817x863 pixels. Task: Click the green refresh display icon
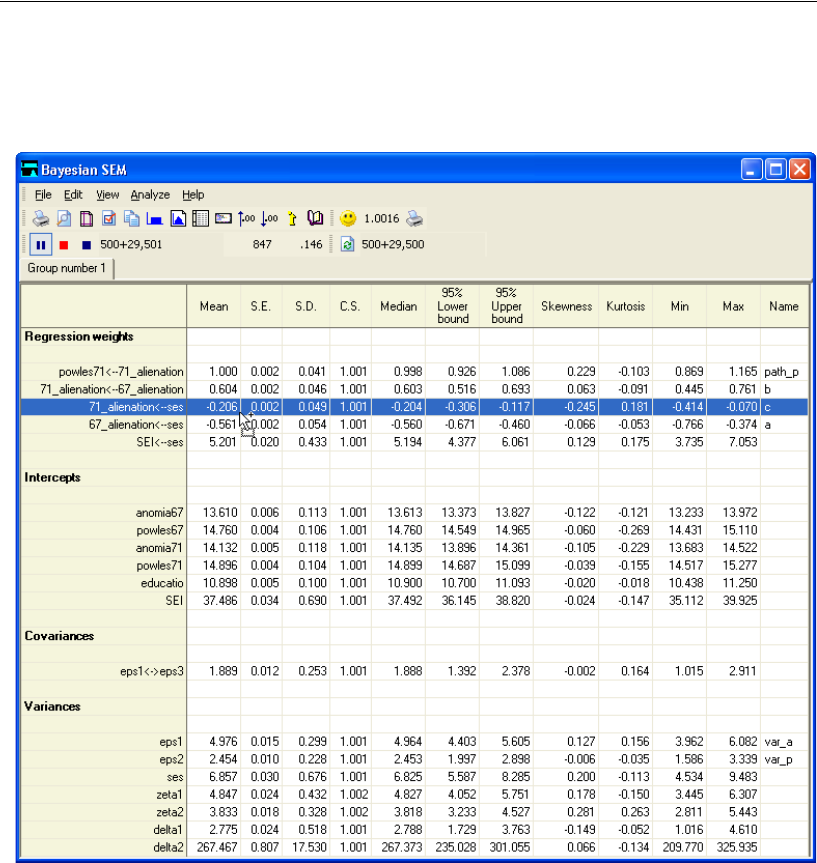pyautogui.click(x=348, y=244)
